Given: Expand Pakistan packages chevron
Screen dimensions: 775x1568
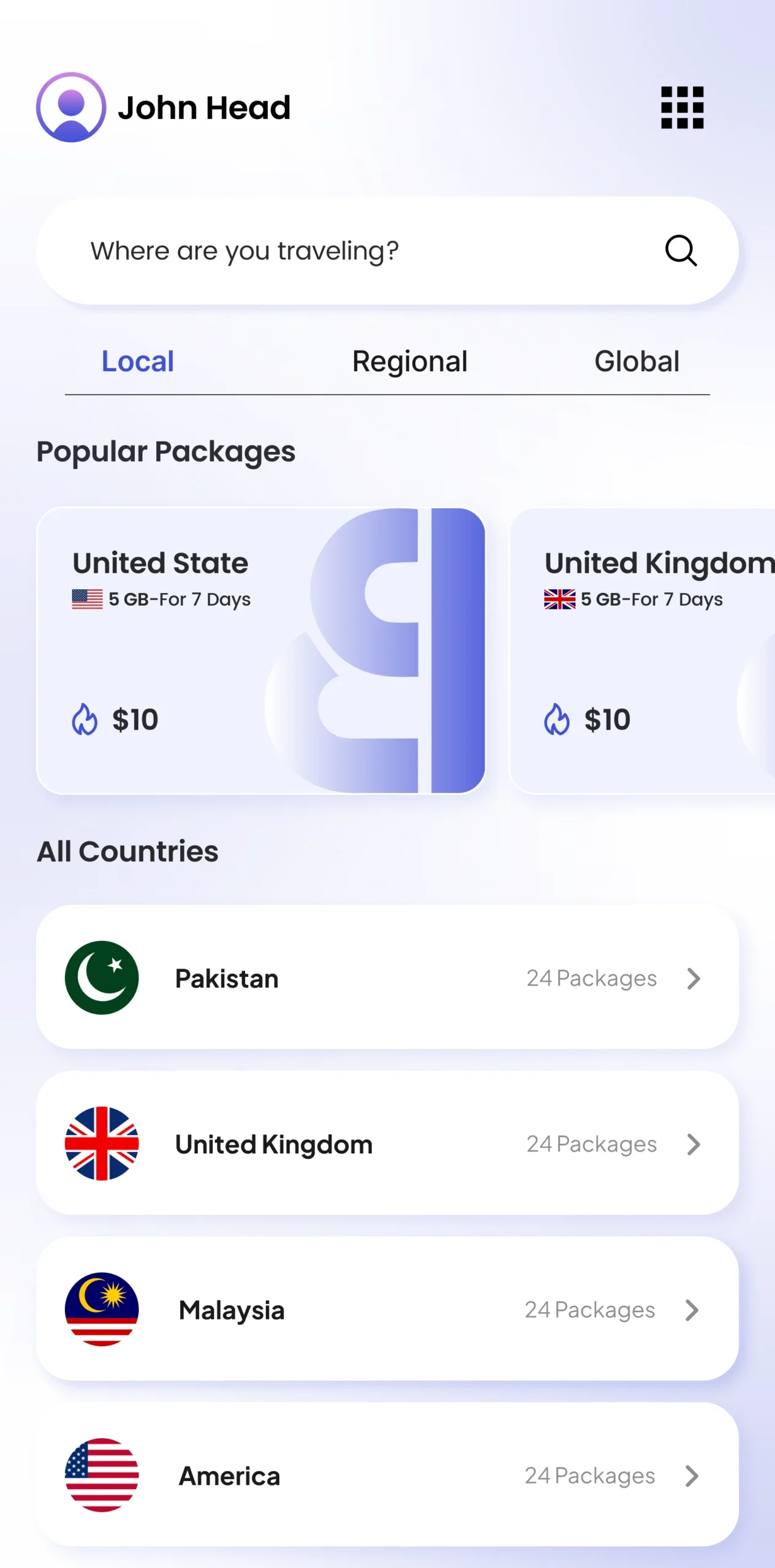Looking at the screenshot, I should (694, 978).
